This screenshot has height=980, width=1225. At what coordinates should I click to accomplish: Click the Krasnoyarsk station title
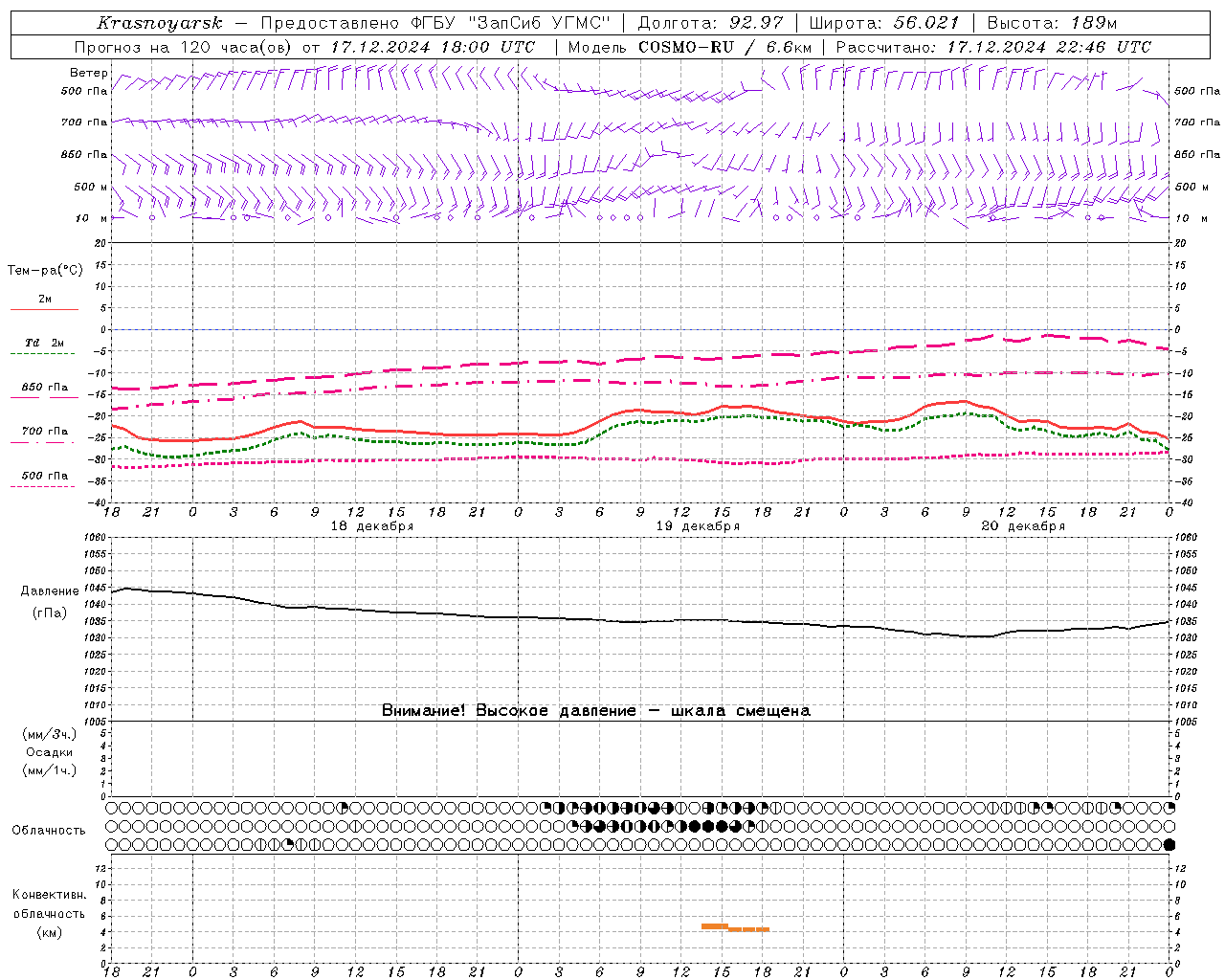[x=160, y=23]
